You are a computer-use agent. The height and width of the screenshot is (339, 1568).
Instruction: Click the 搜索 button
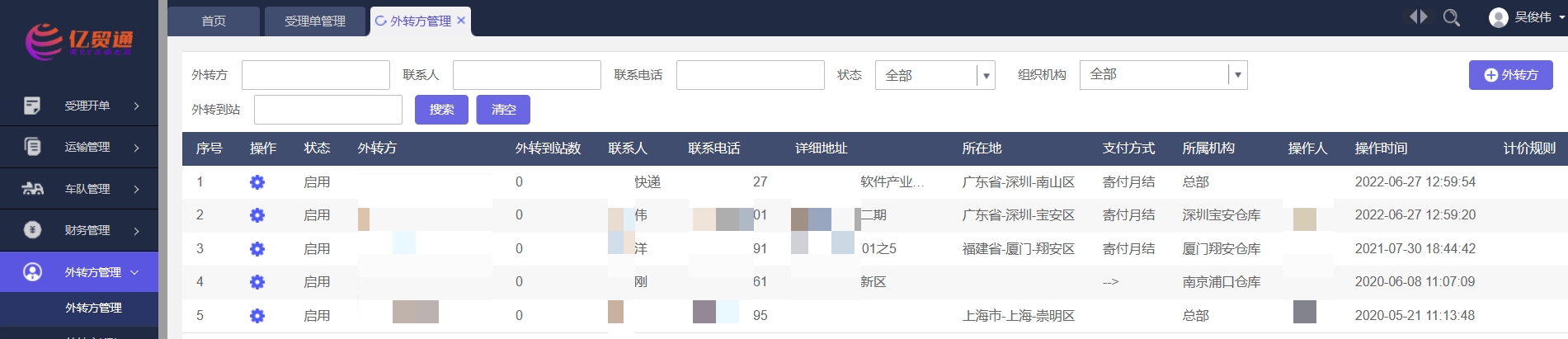[441, 110]
